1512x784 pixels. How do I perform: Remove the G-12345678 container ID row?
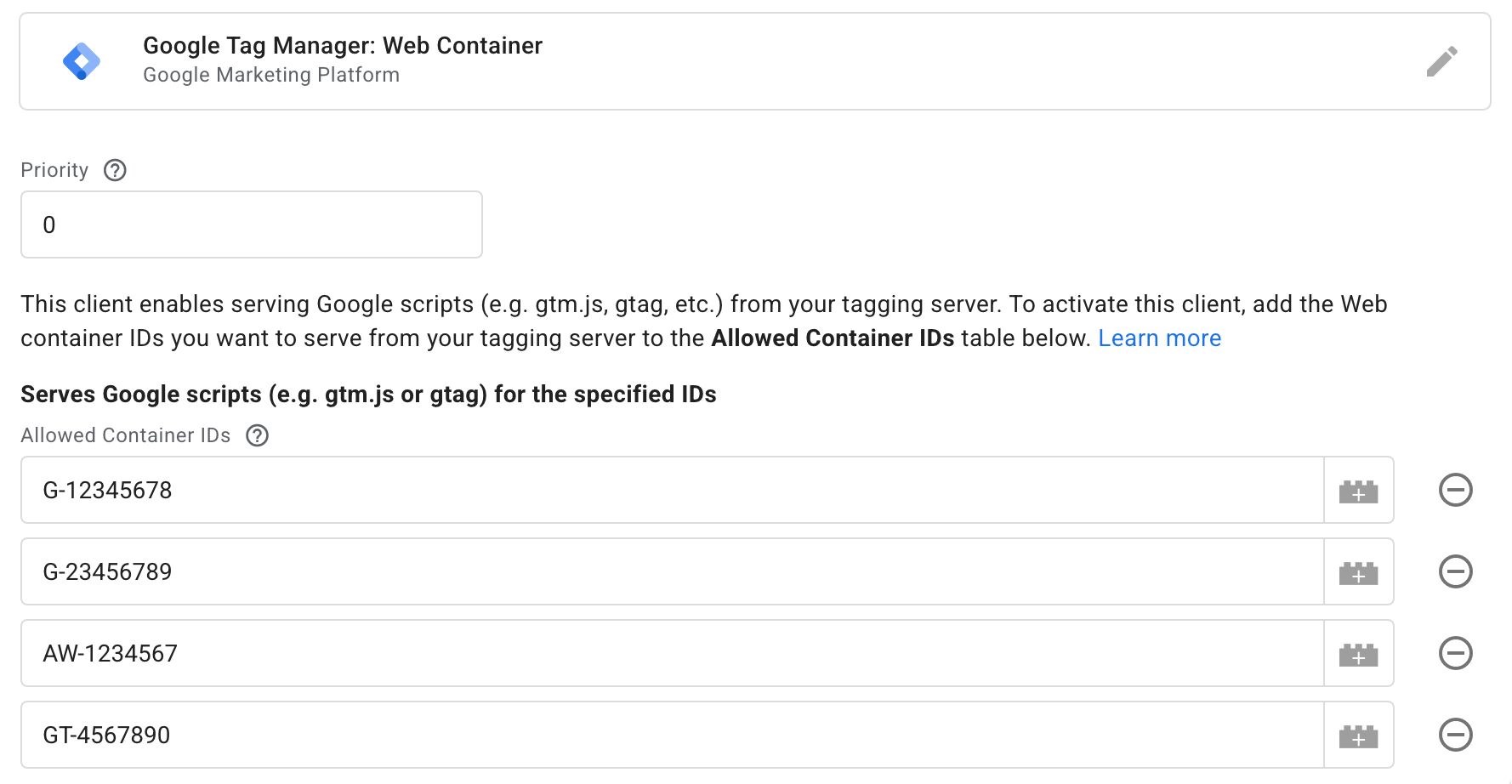tap(1455, 490)
